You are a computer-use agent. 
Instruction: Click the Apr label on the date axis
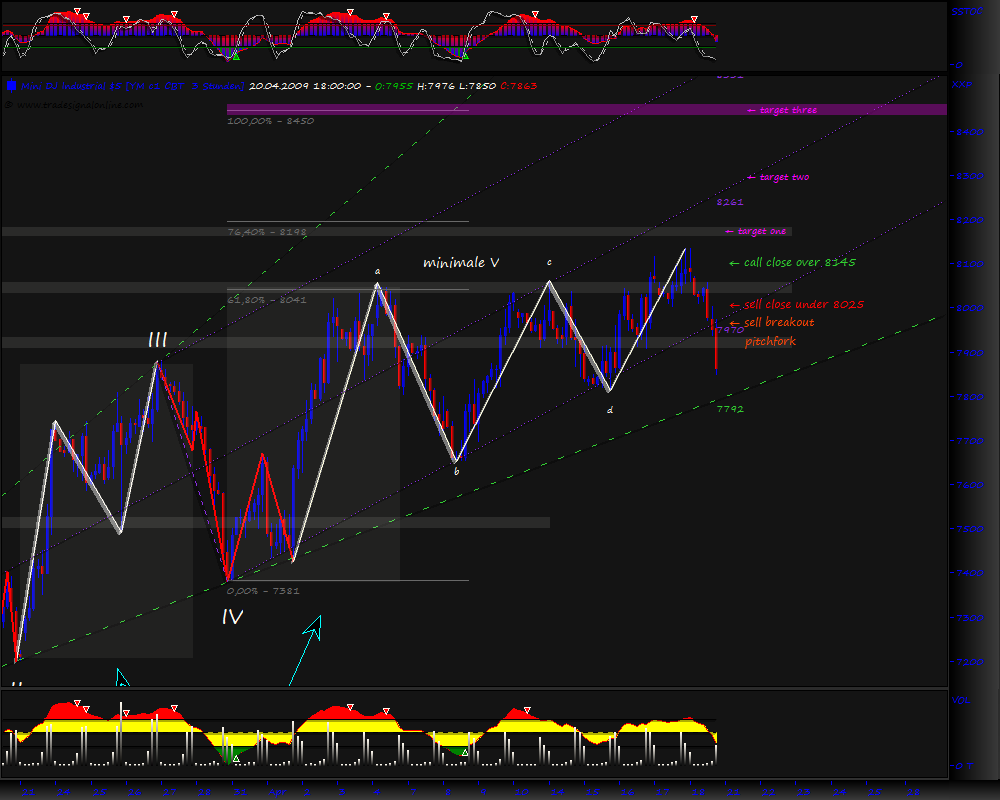[x=277, y=792]
